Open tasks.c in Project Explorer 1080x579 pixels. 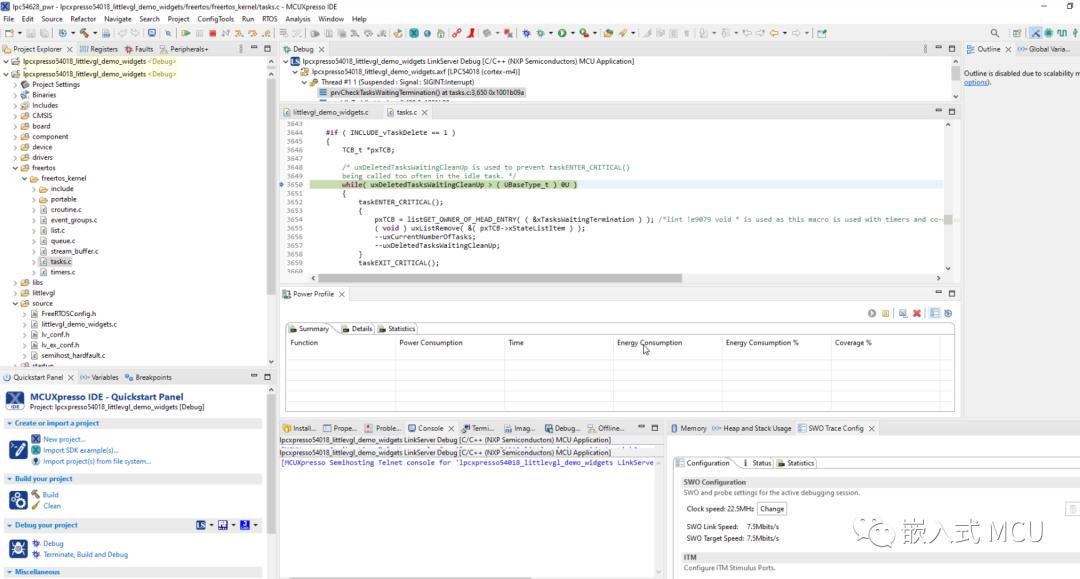(61, 262)
